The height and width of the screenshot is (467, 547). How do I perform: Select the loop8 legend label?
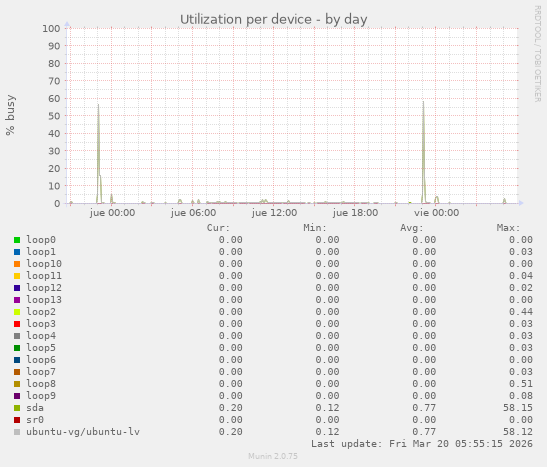[41, 384]
